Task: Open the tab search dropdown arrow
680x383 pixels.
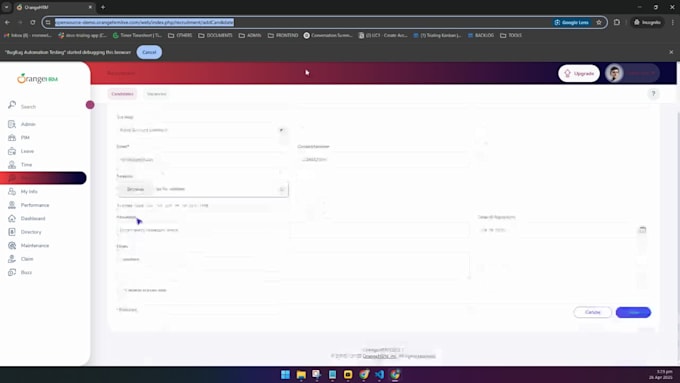Action: click(x=7, y=7)
